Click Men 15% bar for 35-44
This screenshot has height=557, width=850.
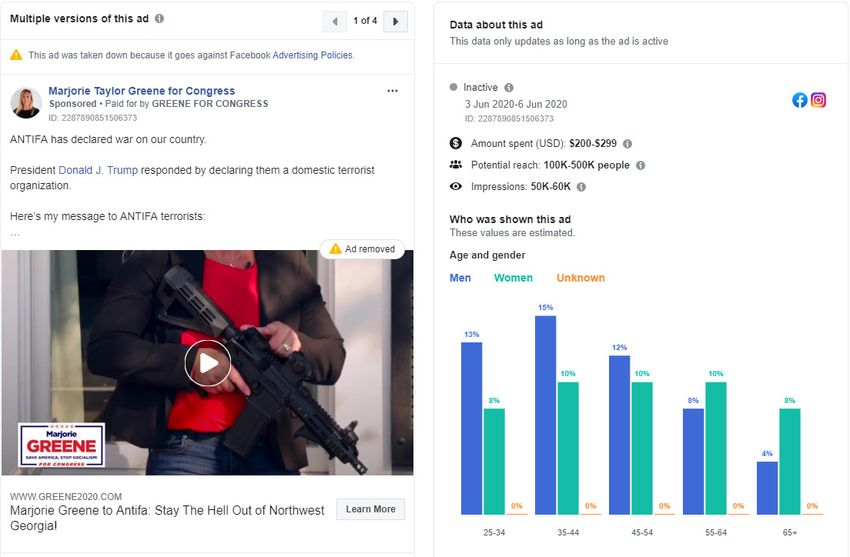[x=545, y=415]
